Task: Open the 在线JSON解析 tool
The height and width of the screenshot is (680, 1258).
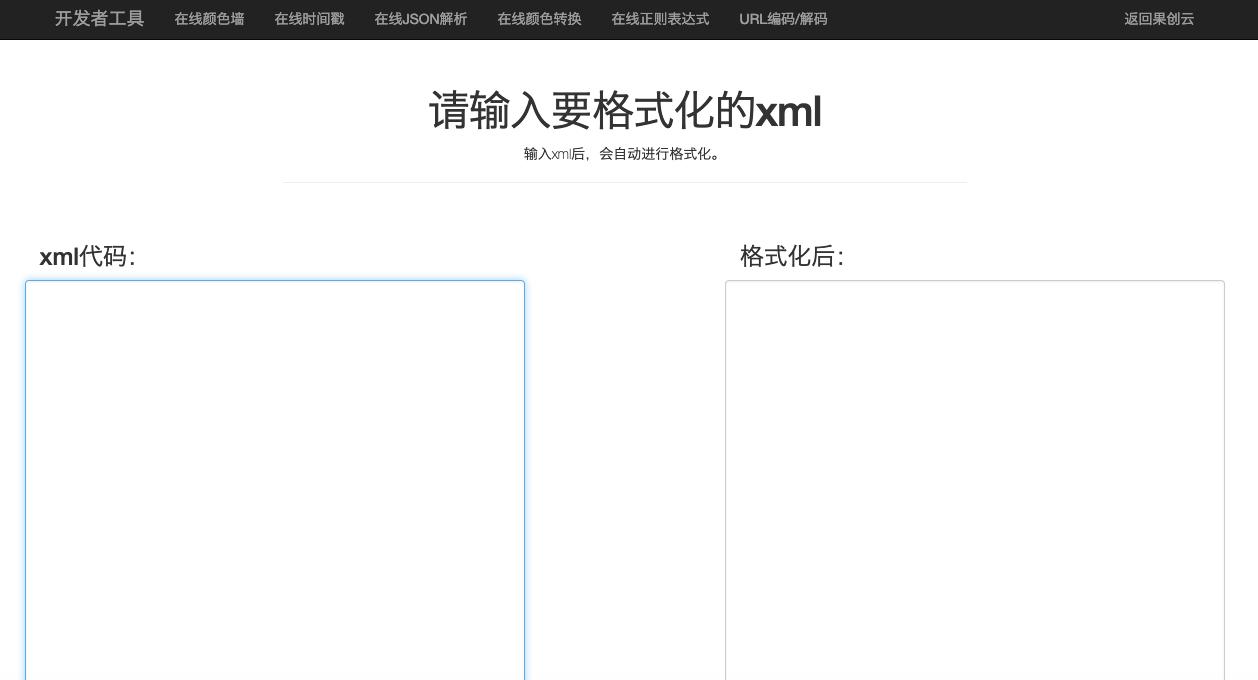Action: click(420, 19)
